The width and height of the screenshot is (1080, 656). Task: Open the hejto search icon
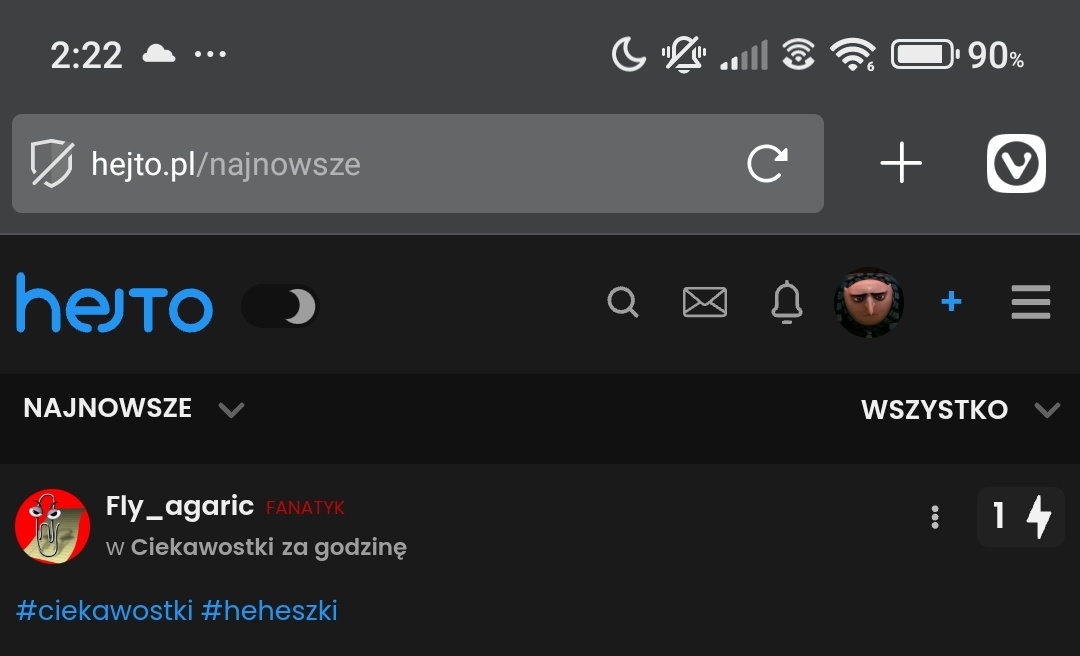pos(622,302)
